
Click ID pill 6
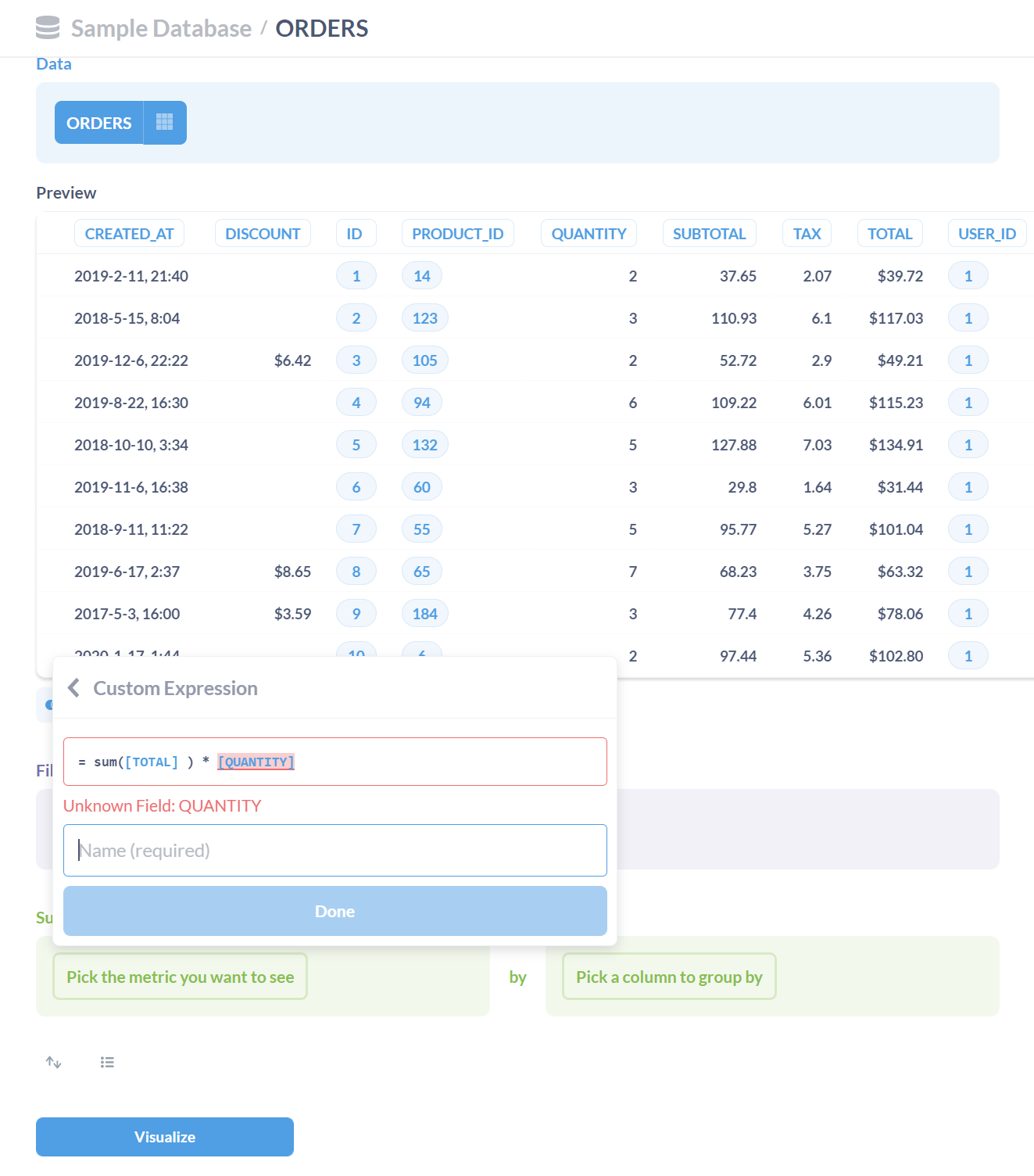[356, 487]
